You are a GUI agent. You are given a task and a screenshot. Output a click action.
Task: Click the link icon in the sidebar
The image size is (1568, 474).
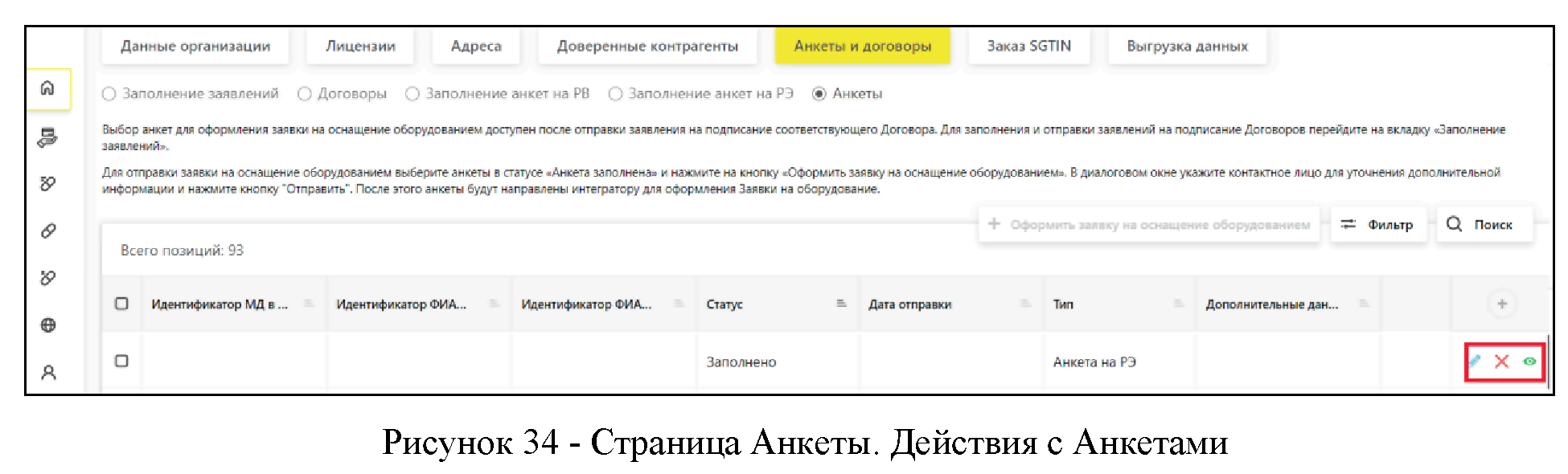(48, 231)
